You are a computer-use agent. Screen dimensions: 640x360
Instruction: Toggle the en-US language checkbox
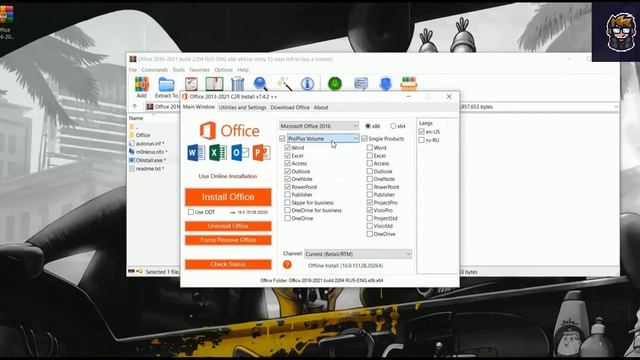421,132
